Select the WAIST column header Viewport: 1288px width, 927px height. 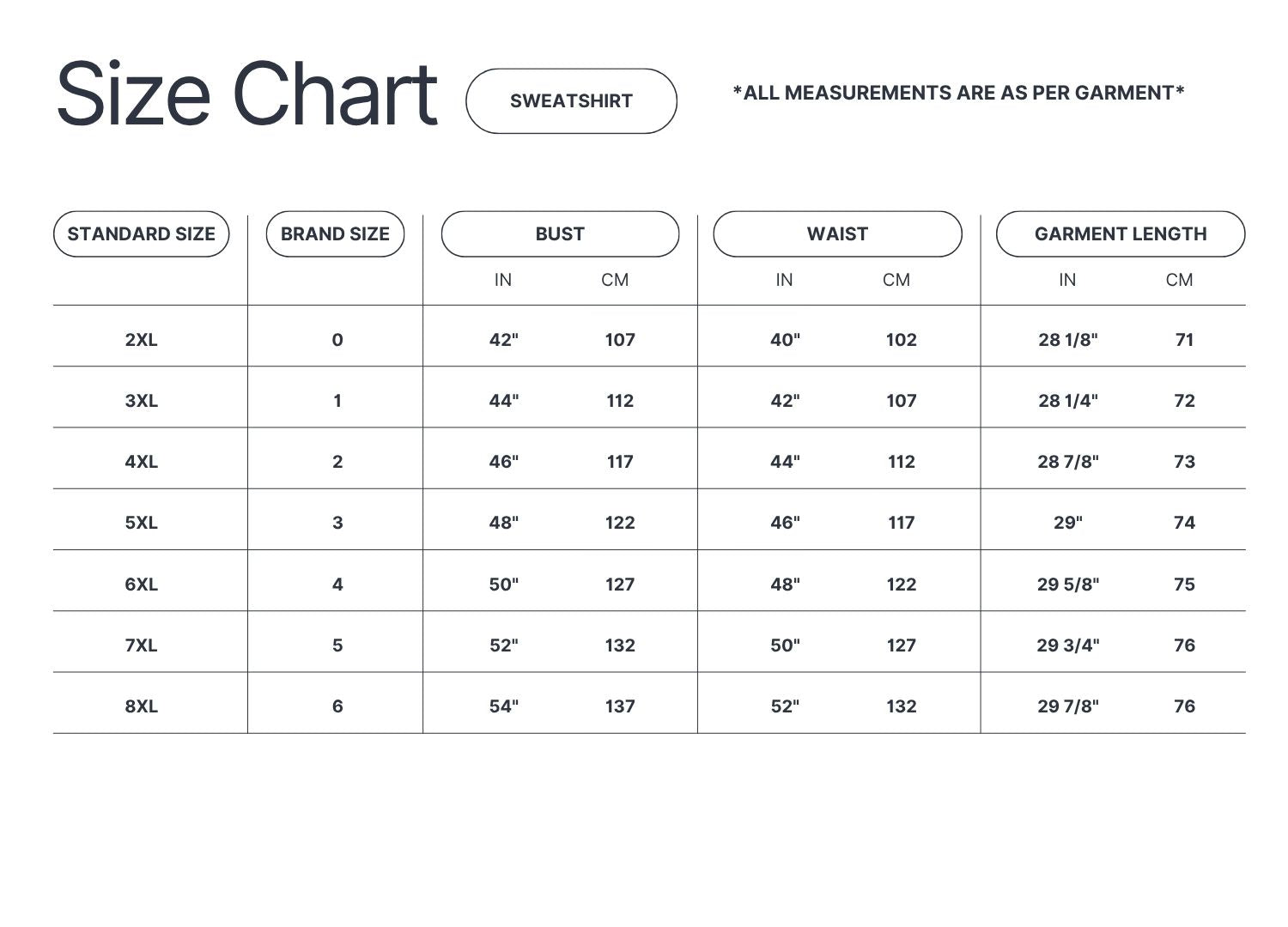click(x=837, y=234)
